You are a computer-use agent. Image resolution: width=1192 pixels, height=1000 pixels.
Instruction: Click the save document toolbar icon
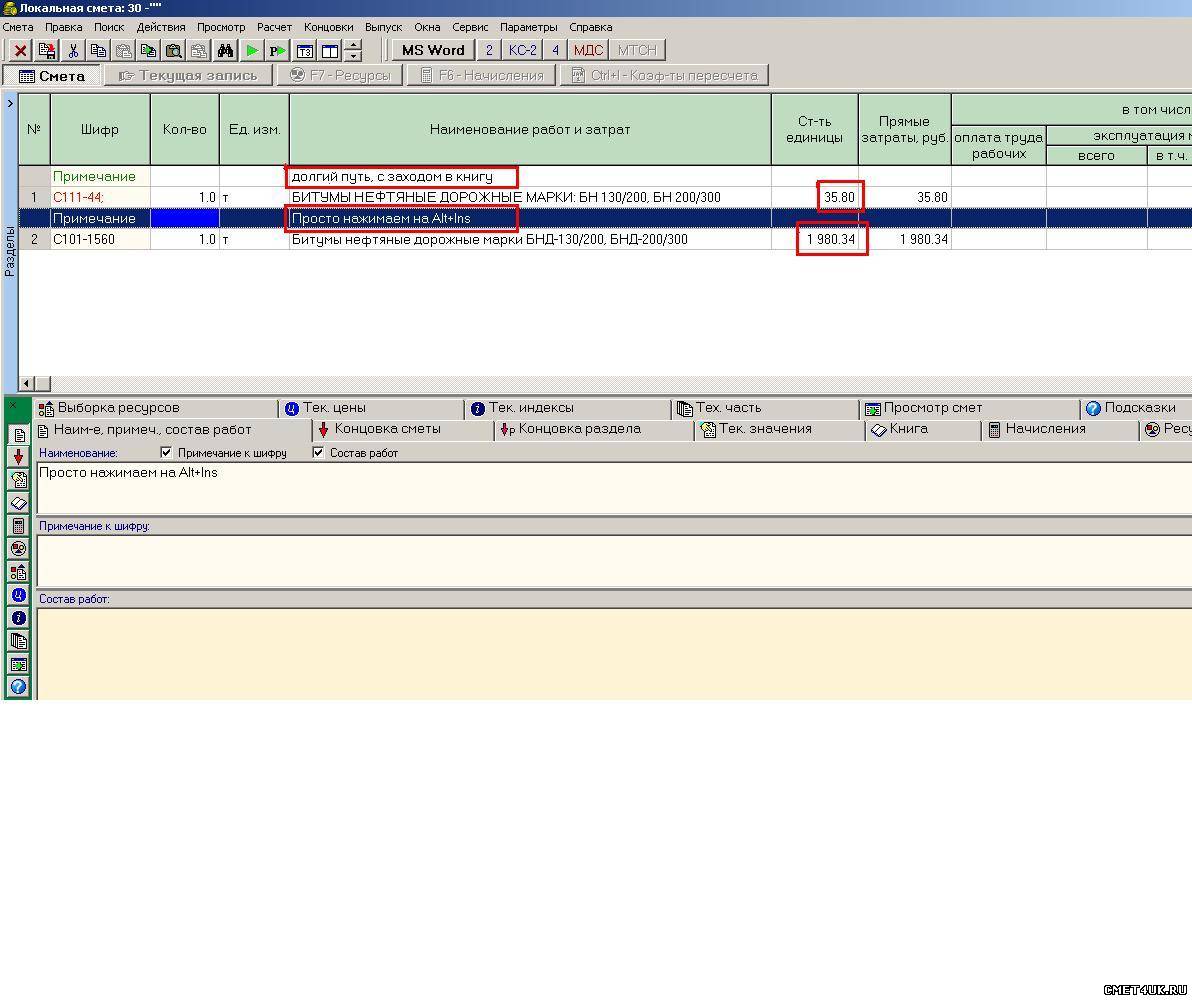tap(46, 51)
